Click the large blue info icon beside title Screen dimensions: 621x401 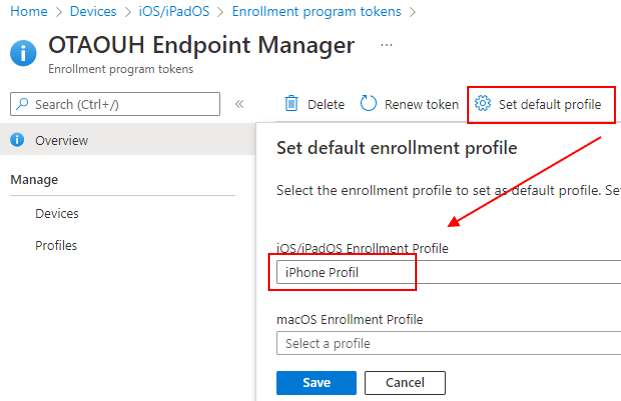click(x=23, y=53)
